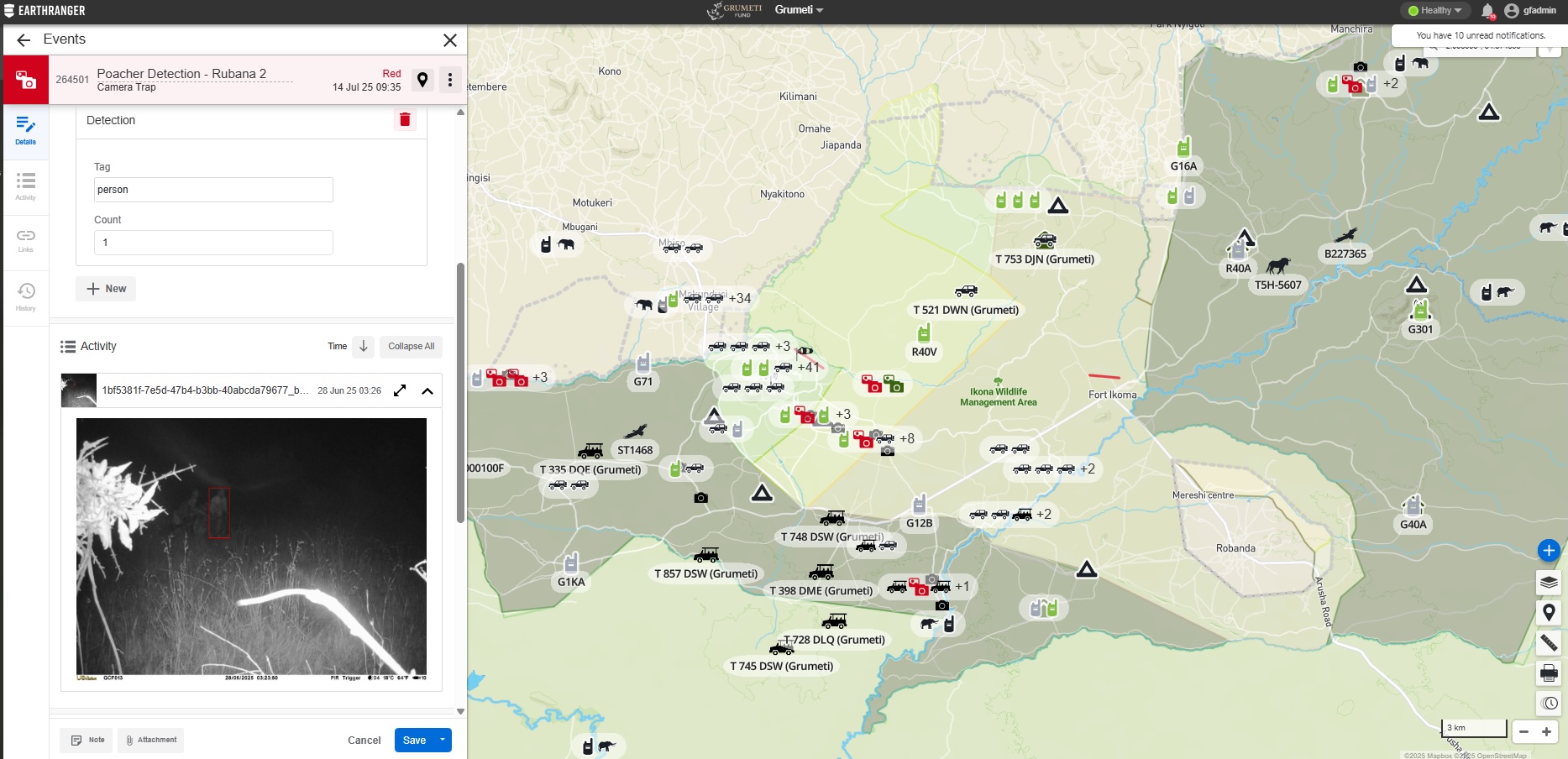The height and width of the screenshot is (759, 1568).
Task: Collapse the attachment preview chevron
Action: point(427,390)
